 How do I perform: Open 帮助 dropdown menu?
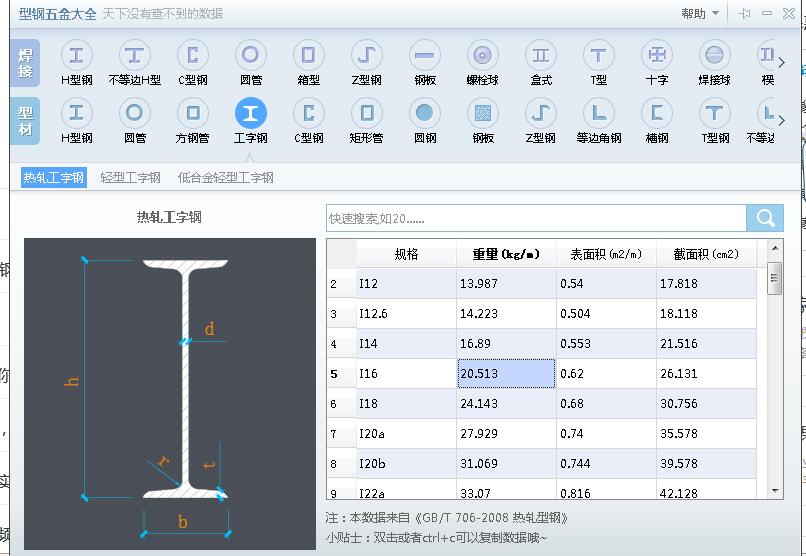700,13
